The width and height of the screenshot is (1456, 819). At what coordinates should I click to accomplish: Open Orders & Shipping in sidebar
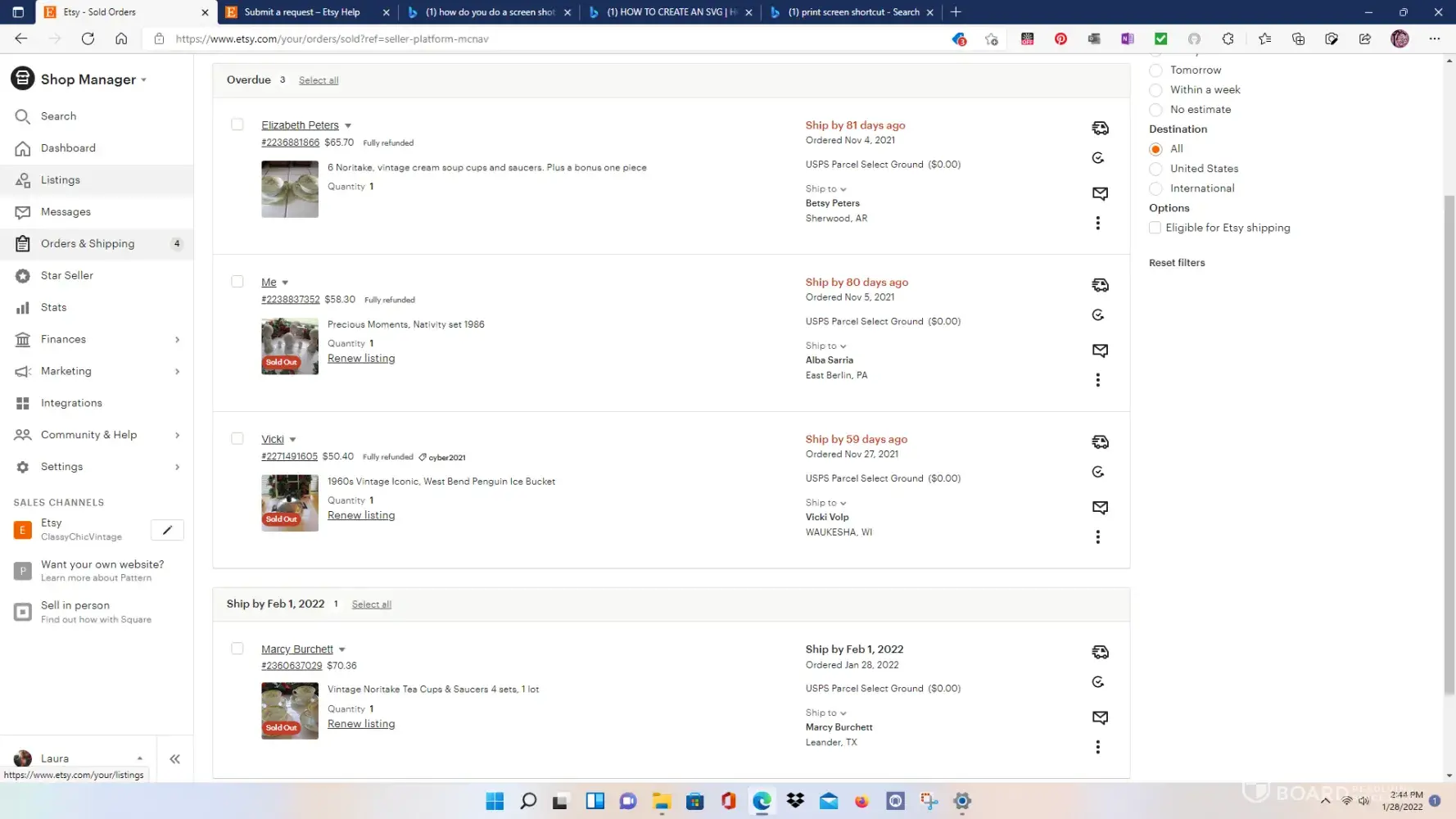[88, 243]
